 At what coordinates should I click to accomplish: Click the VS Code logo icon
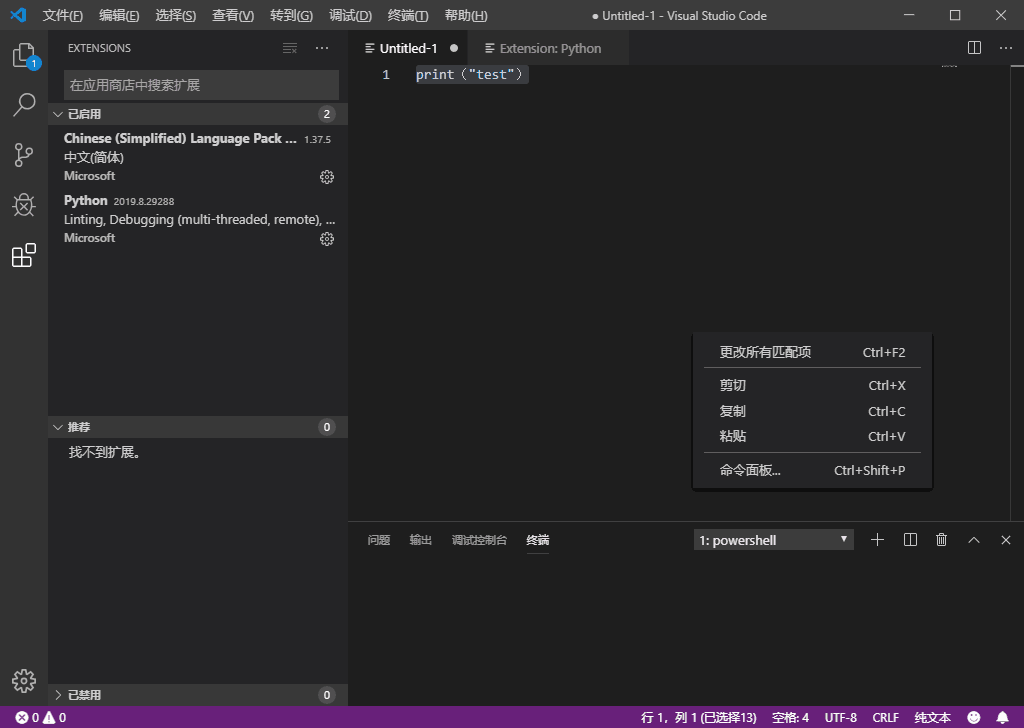click(x=18, y=15)
